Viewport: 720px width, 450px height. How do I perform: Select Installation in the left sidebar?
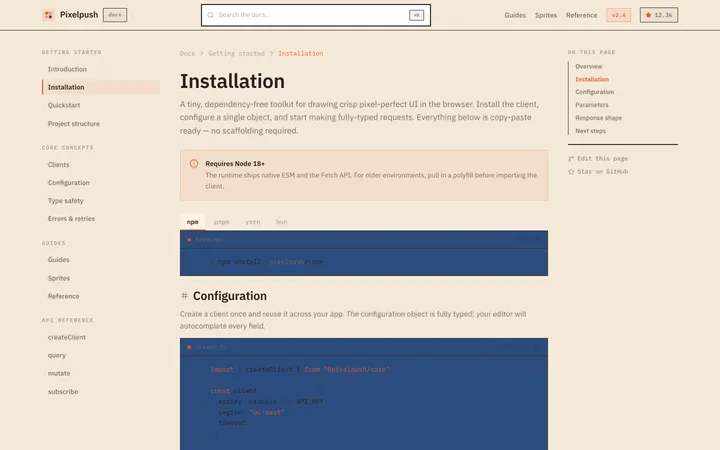[x=101, y=87]
